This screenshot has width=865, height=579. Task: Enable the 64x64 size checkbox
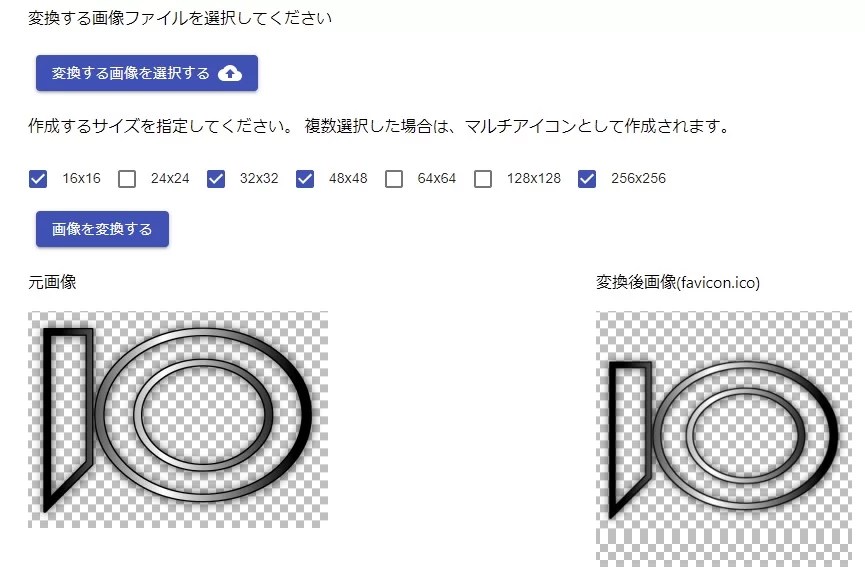(x=394, y=179)
